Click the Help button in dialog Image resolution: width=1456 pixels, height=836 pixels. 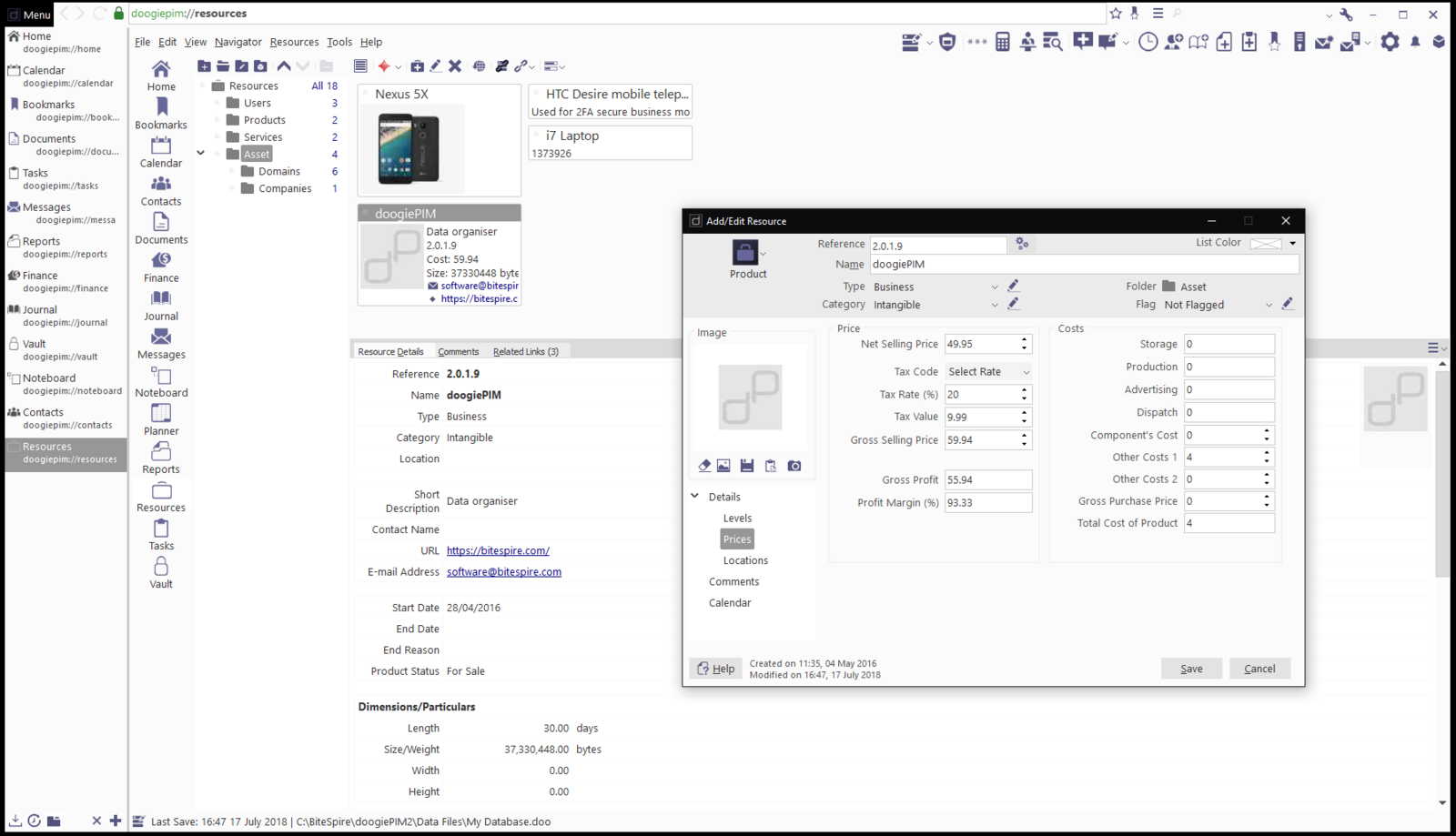(x=715, y=669)
